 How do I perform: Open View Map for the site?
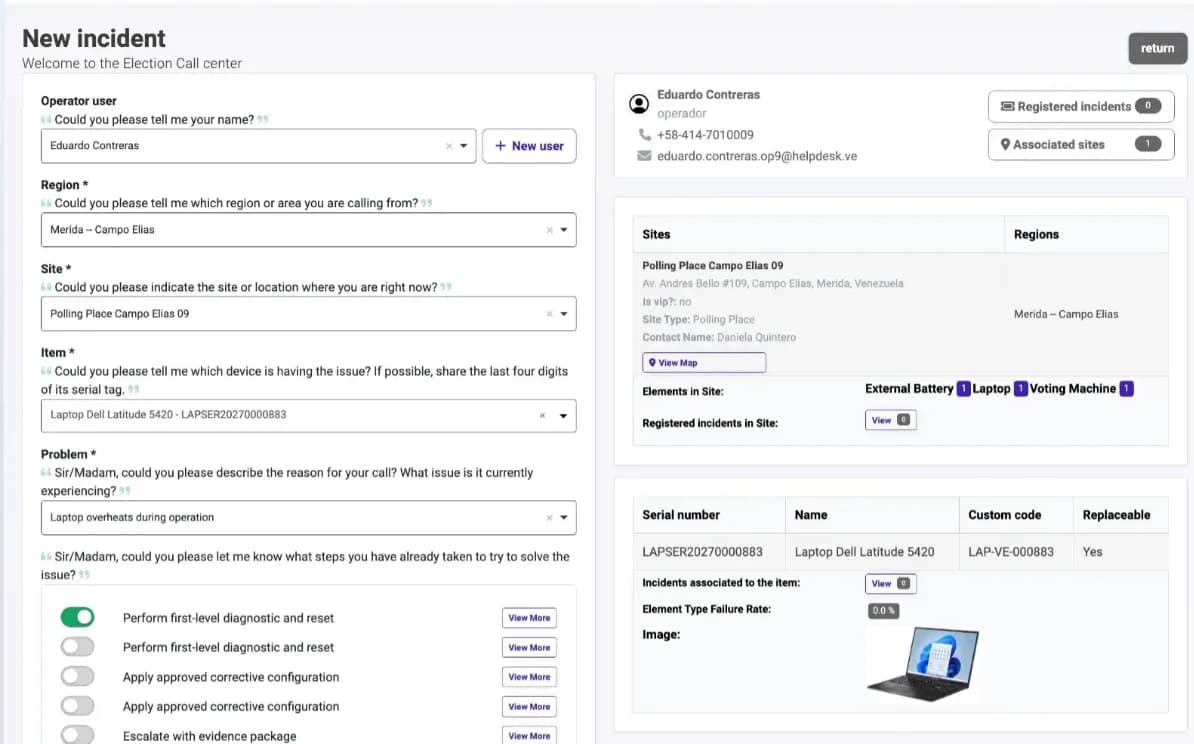pos(704,362)
